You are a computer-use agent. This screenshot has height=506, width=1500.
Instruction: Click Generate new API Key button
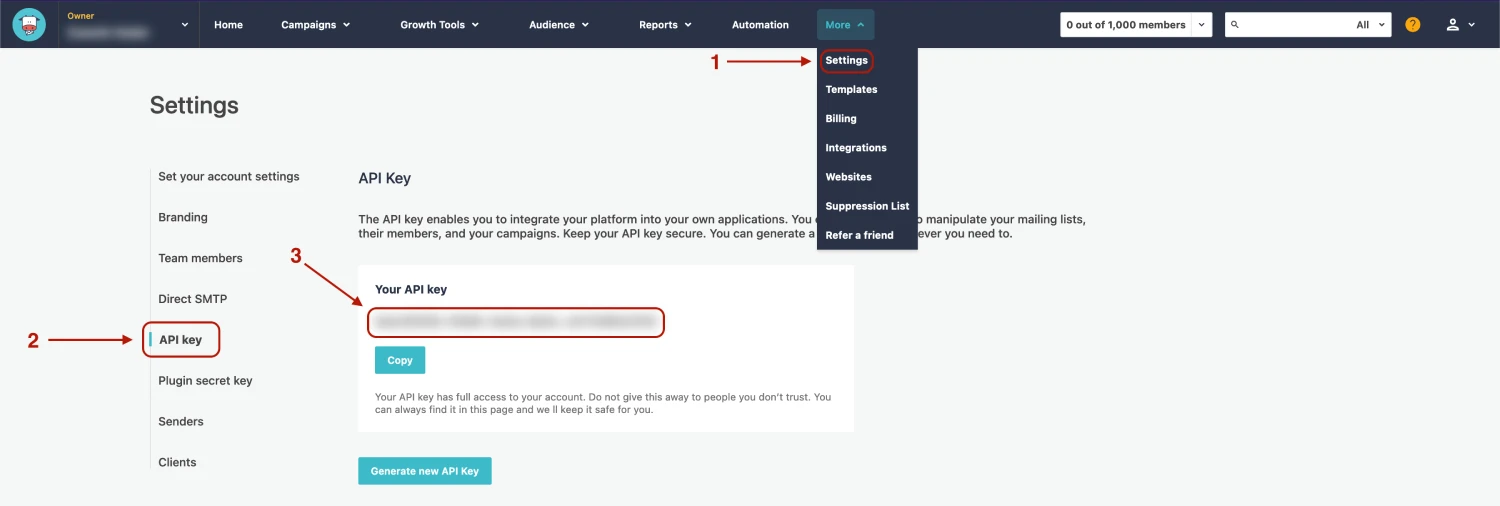(424, 471)
